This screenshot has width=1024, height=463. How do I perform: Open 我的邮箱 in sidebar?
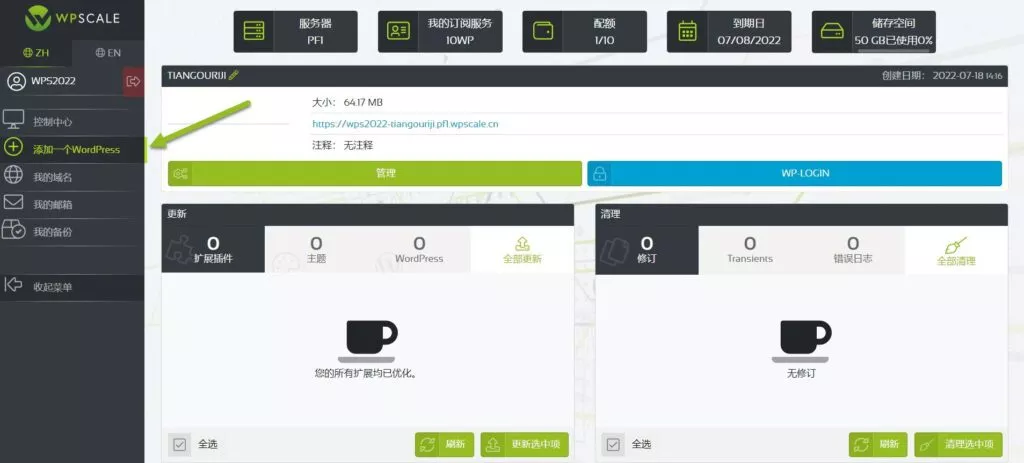tap(72, 204)
